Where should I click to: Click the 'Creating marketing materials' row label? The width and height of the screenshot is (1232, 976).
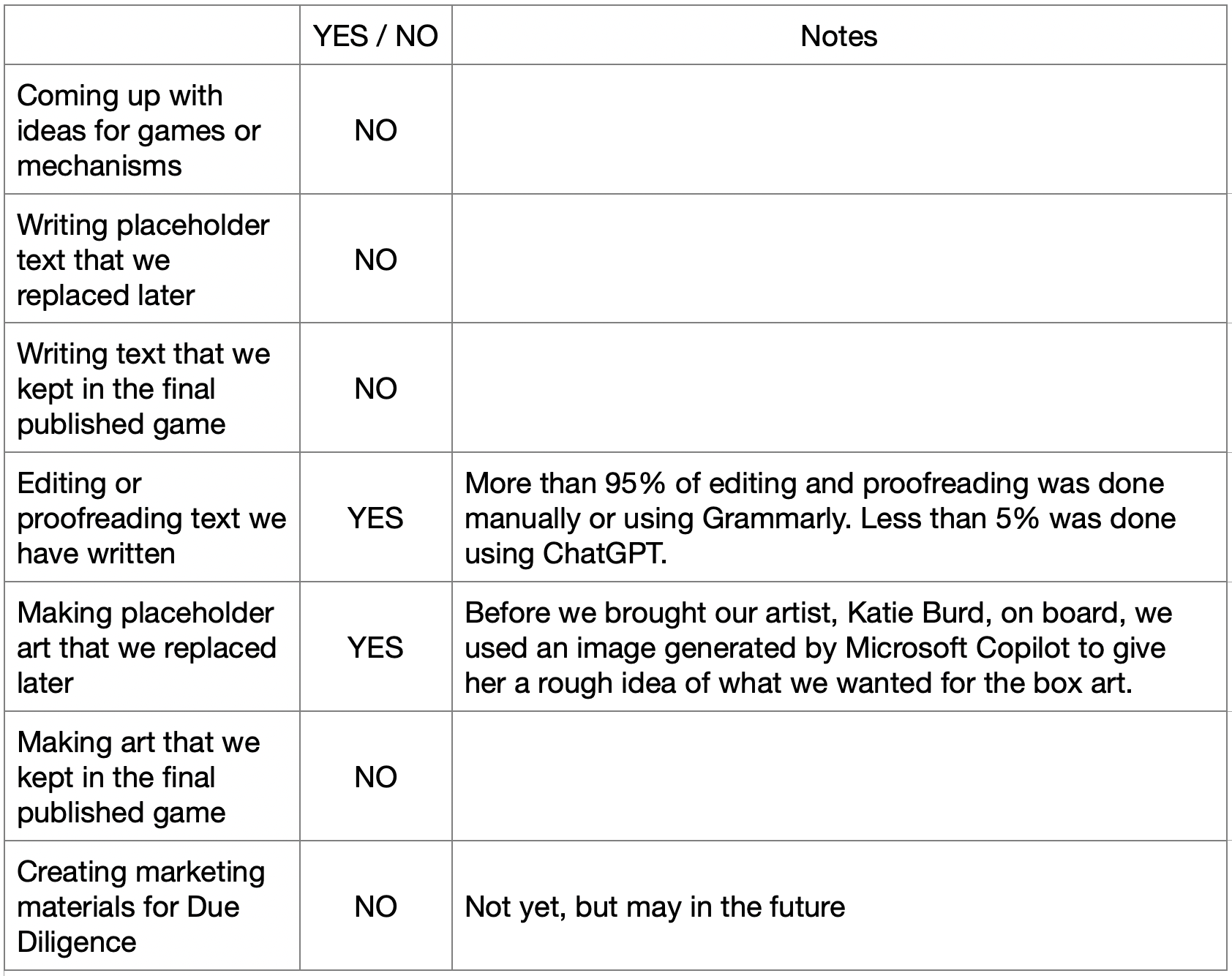point(152,906)
